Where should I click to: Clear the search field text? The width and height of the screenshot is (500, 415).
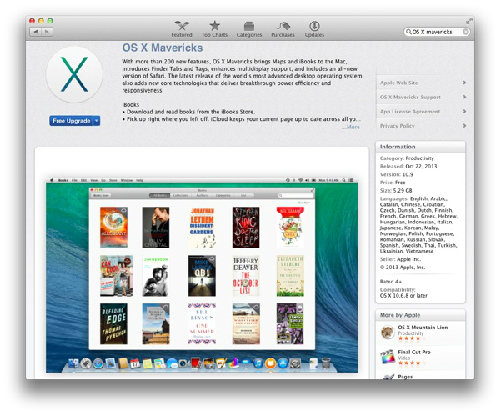coord(466,32)
